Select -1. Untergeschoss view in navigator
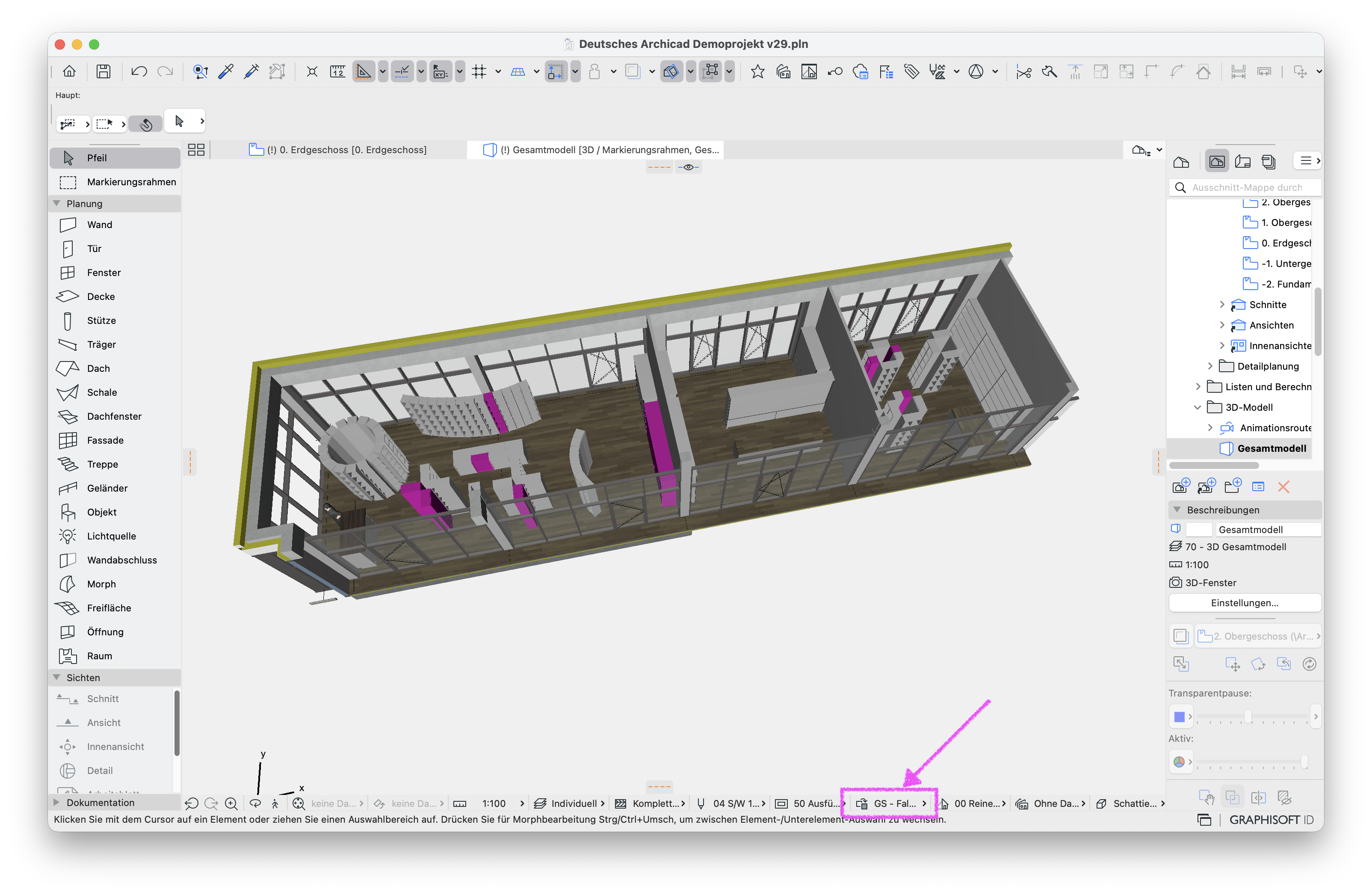 [1276, 264]
